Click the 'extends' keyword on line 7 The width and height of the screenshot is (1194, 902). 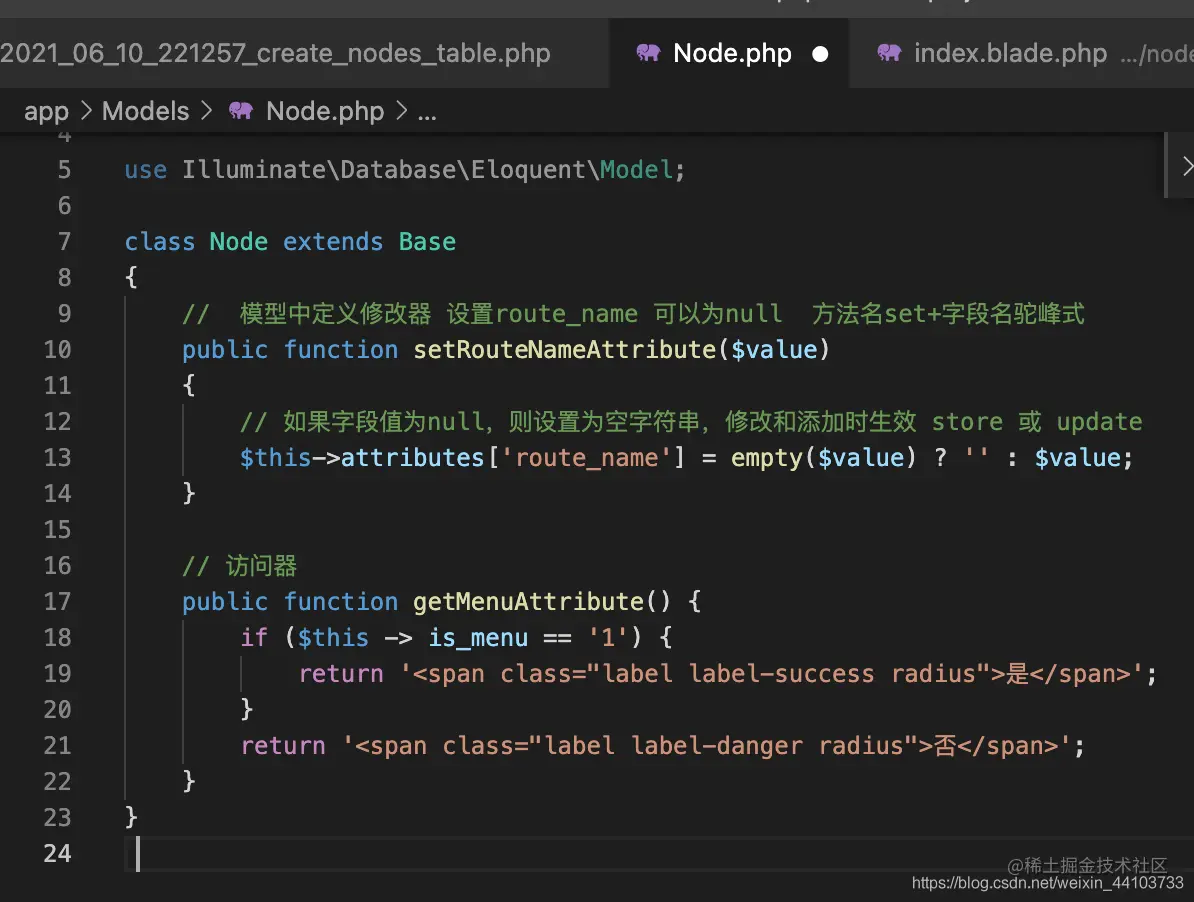(333, 242)
